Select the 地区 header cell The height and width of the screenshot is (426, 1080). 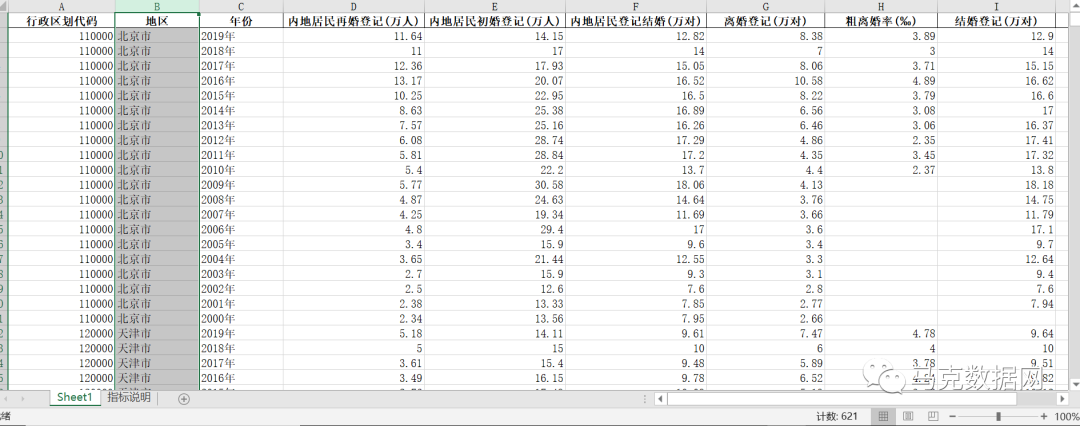click(157, 21)
